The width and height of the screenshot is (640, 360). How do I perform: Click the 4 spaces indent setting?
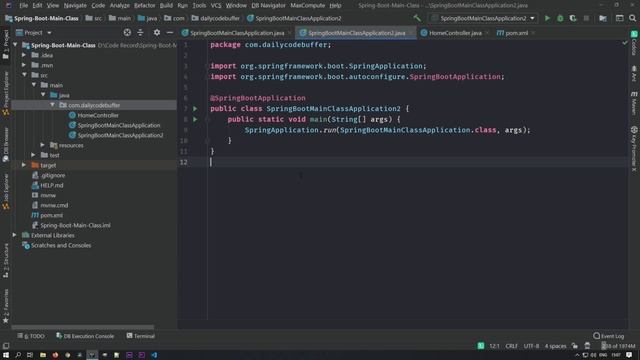click(x=555, y=346)
